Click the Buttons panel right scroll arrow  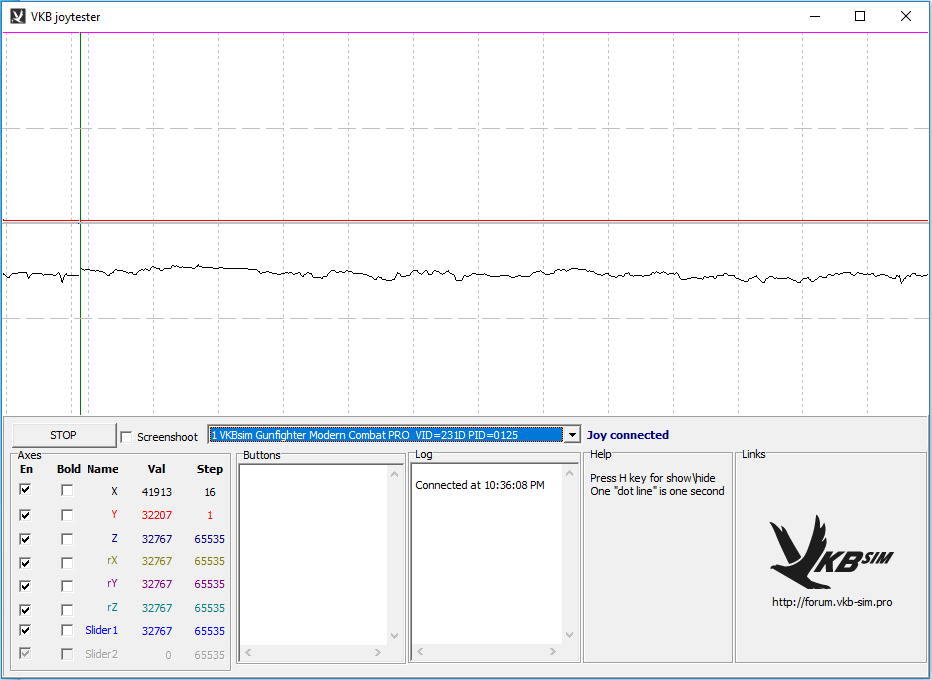378,653
